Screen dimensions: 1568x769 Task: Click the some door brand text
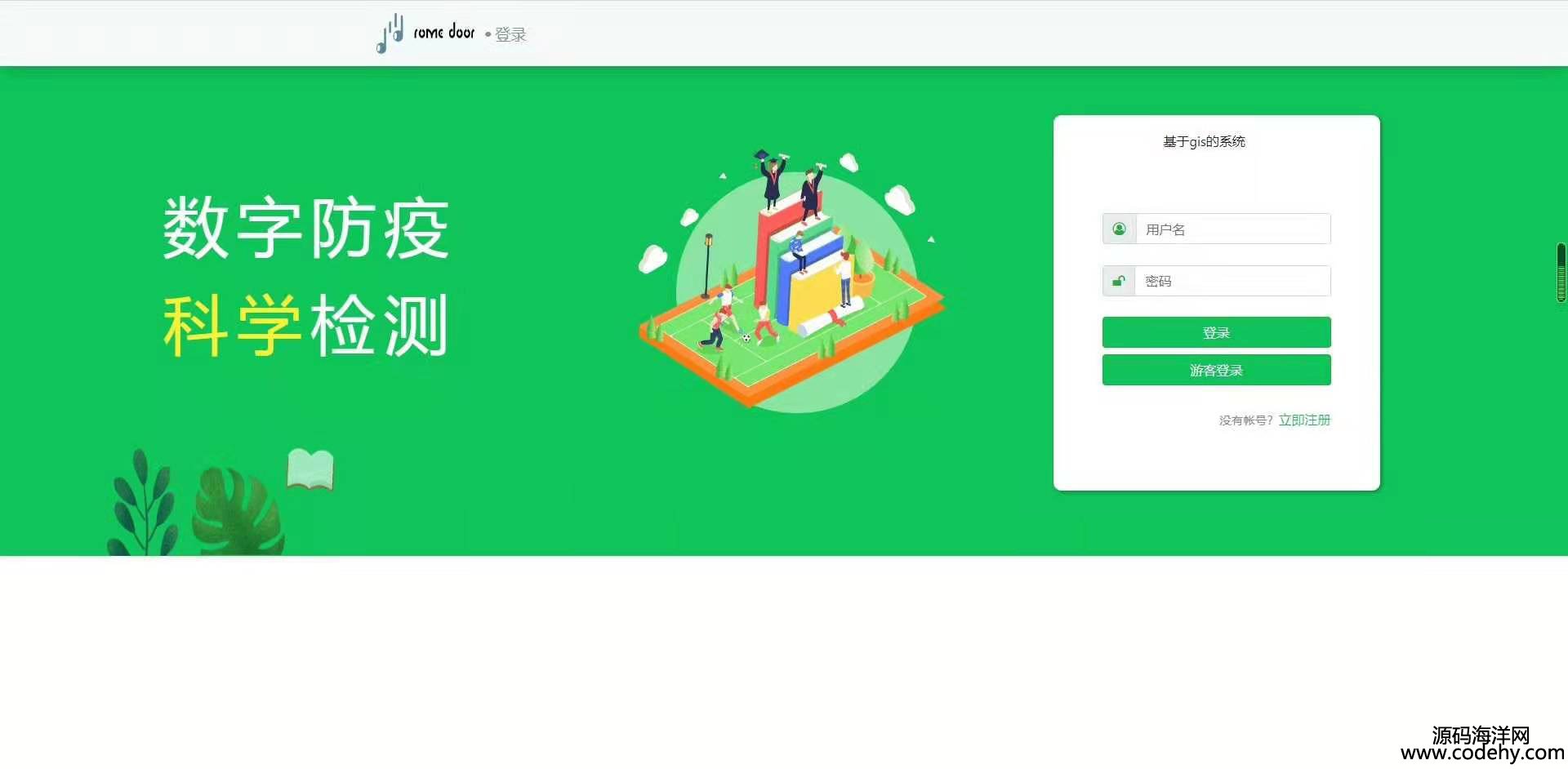coord(443,32)
